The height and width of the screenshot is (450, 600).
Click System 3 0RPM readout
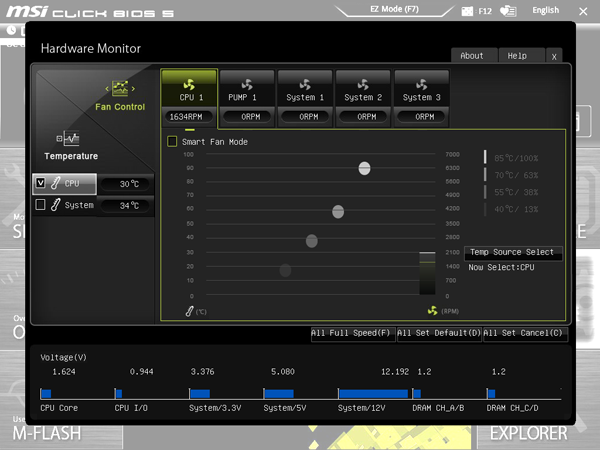click(x=422, y=117)
